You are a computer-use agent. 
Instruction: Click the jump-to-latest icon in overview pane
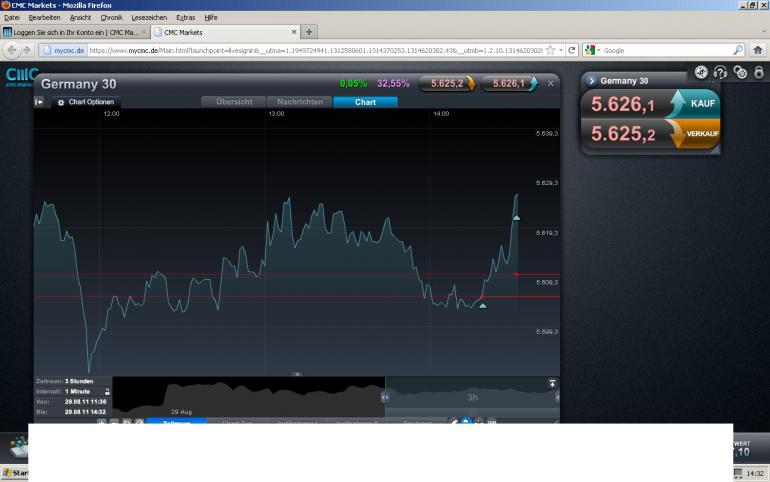coord(552,383)
